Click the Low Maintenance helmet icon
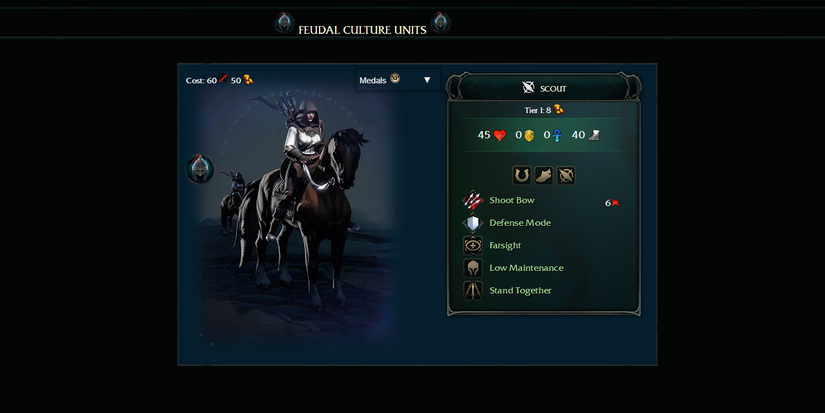Image resolution: width=825 pixels, height=413 pixels. click(x=473, y=268)
